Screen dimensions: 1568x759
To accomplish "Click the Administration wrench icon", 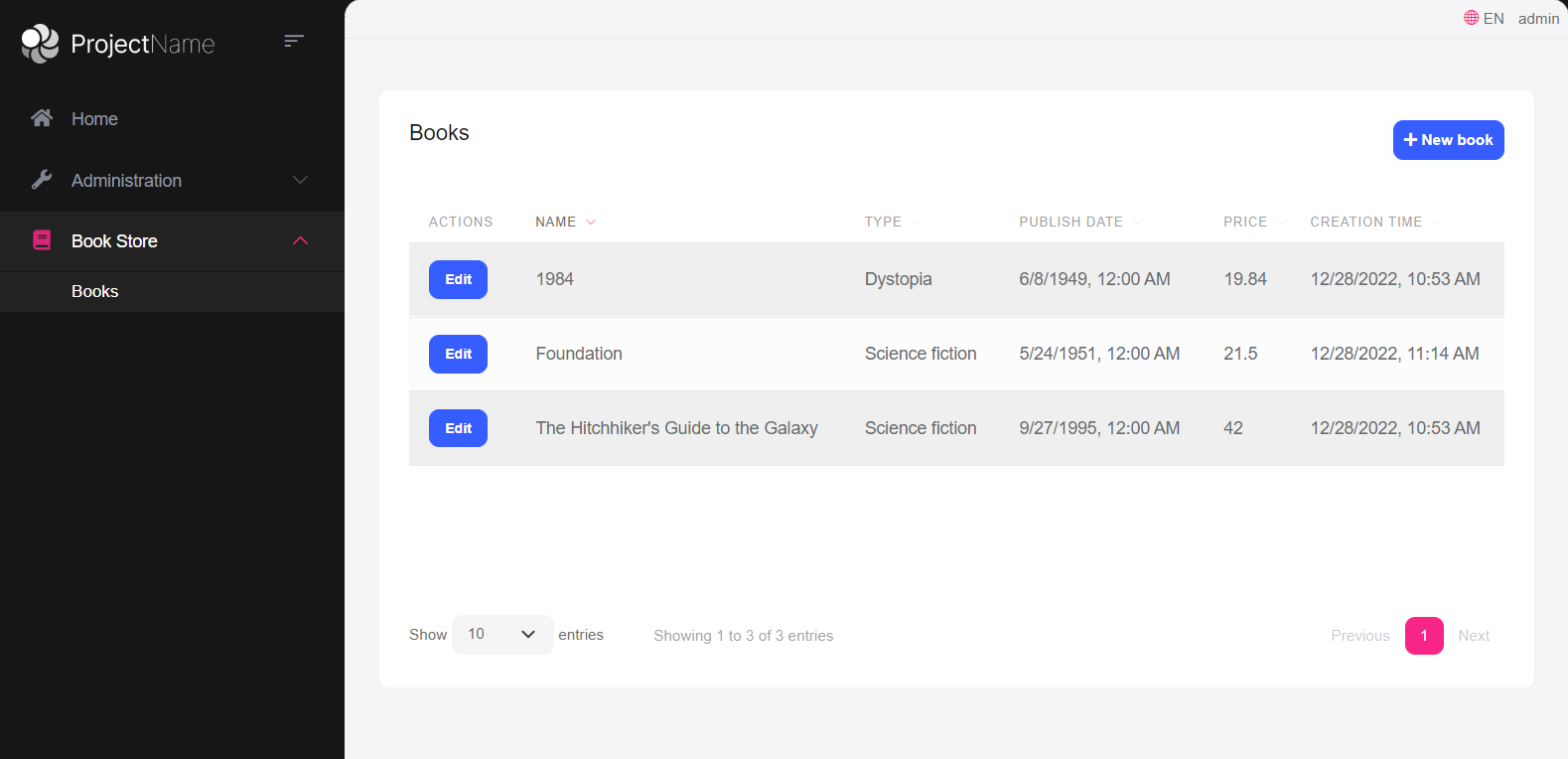I will (x=42, y=180).
